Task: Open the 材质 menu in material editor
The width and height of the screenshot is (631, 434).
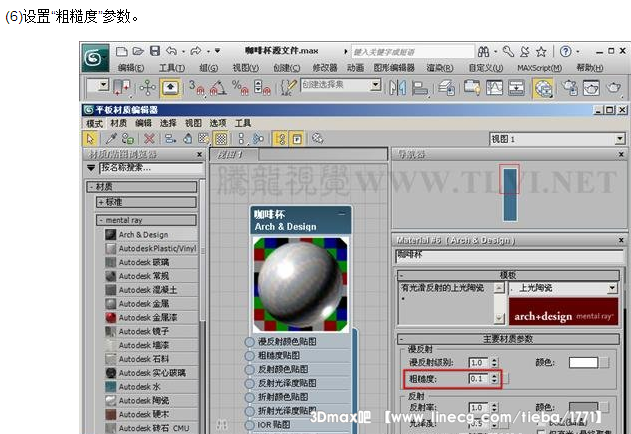Action: [119, 123]
